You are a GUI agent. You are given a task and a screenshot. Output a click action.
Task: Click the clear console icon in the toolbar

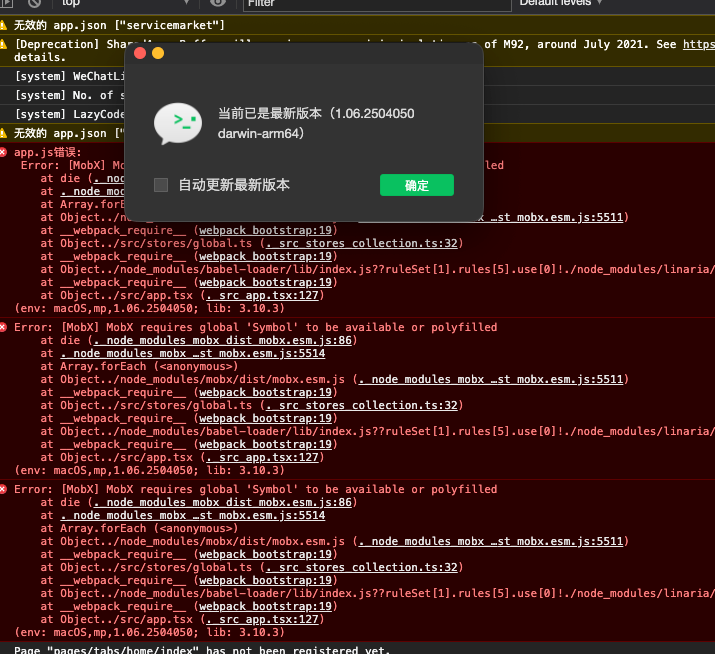tap(34, 3)
